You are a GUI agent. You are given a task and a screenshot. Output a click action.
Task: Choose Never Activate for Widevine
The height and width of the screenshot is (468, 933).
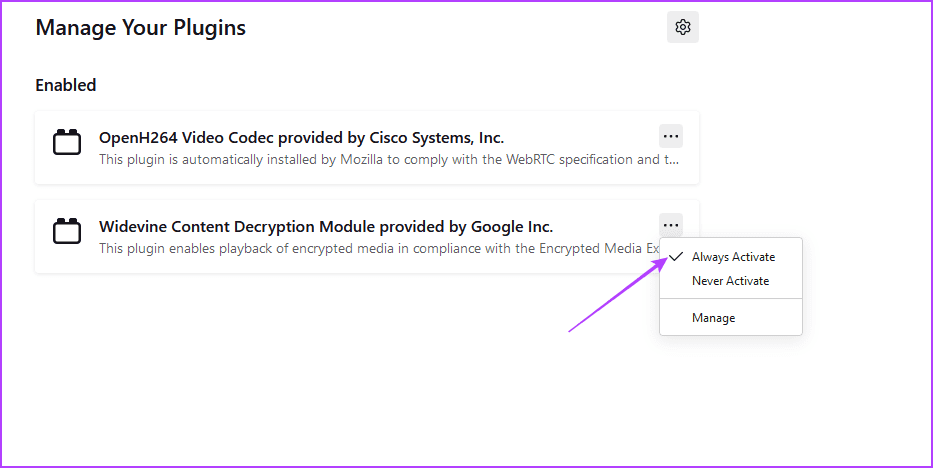click(x=730, y=281)
